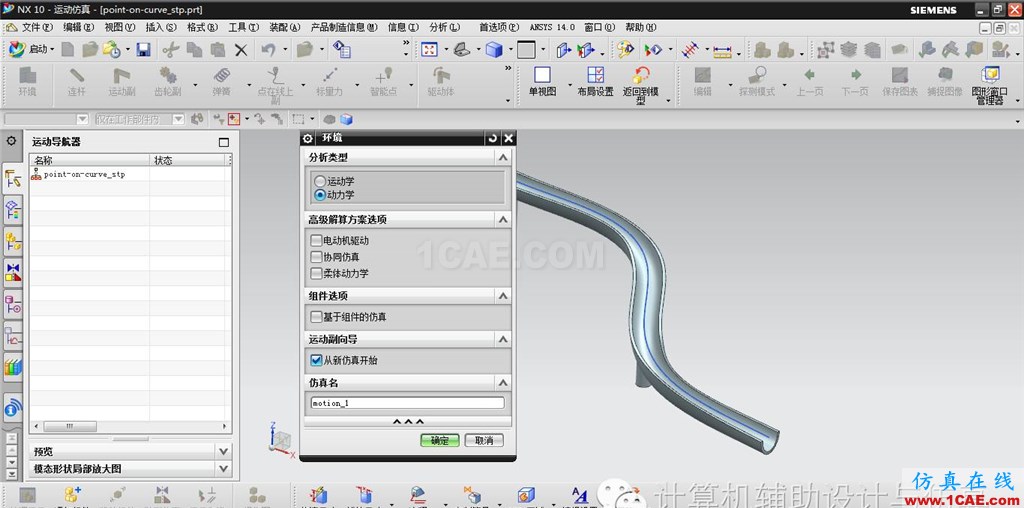Viewport: 1024px width, 508px height.
Task: Open the 分析(L) menu
Action: [445, 27]
